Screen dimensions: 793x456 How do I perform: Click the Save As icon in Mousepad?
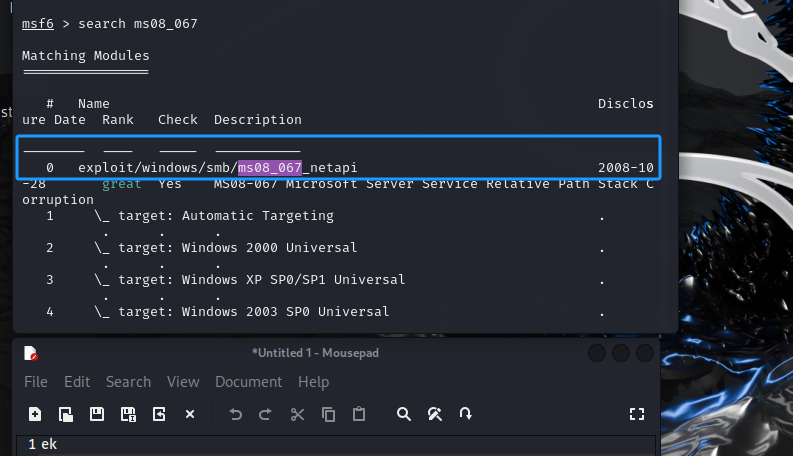point(128,415)
